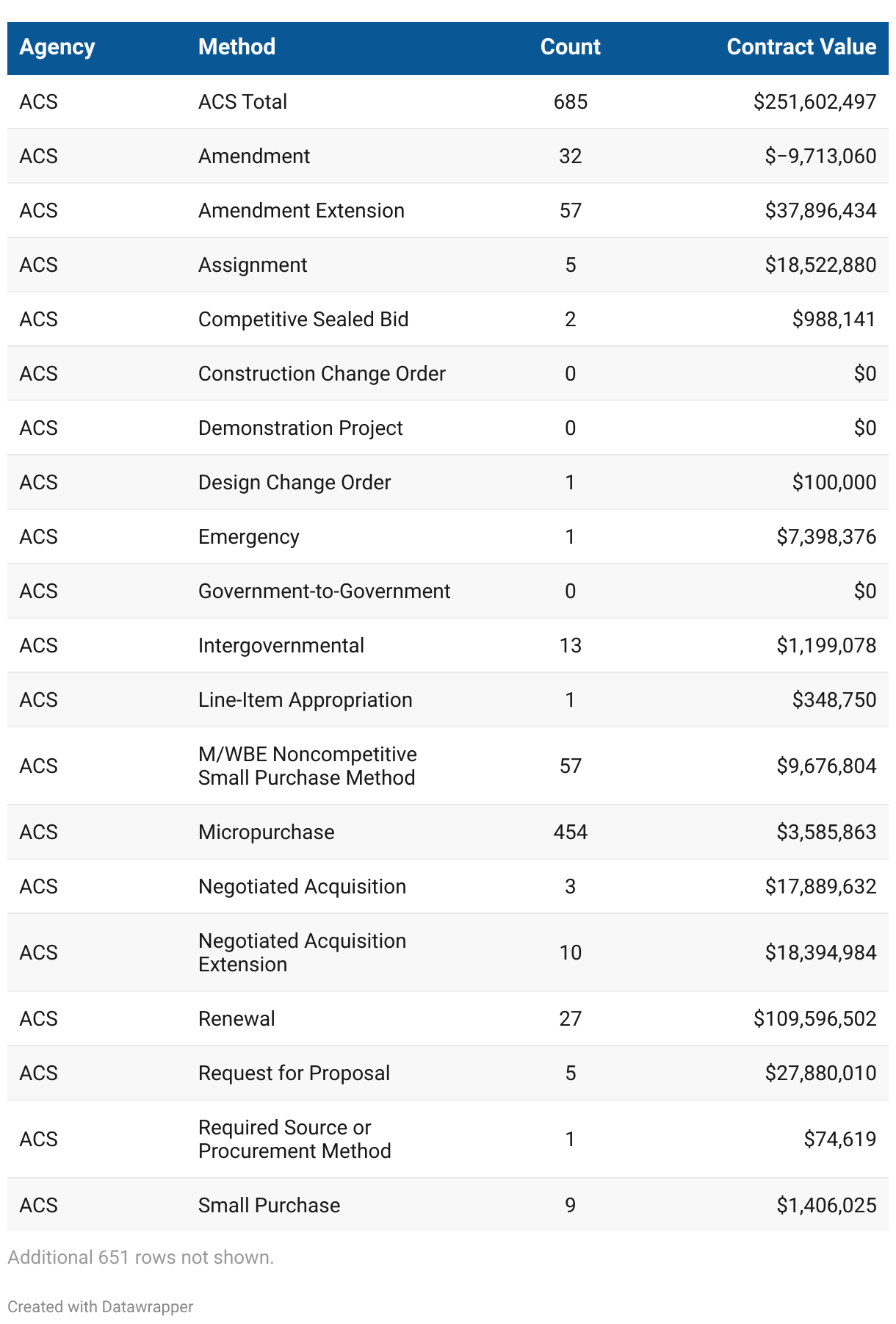The image size is (896, 1324).
Task: Select the ACS Total method cell
Action: pos(242,101)
